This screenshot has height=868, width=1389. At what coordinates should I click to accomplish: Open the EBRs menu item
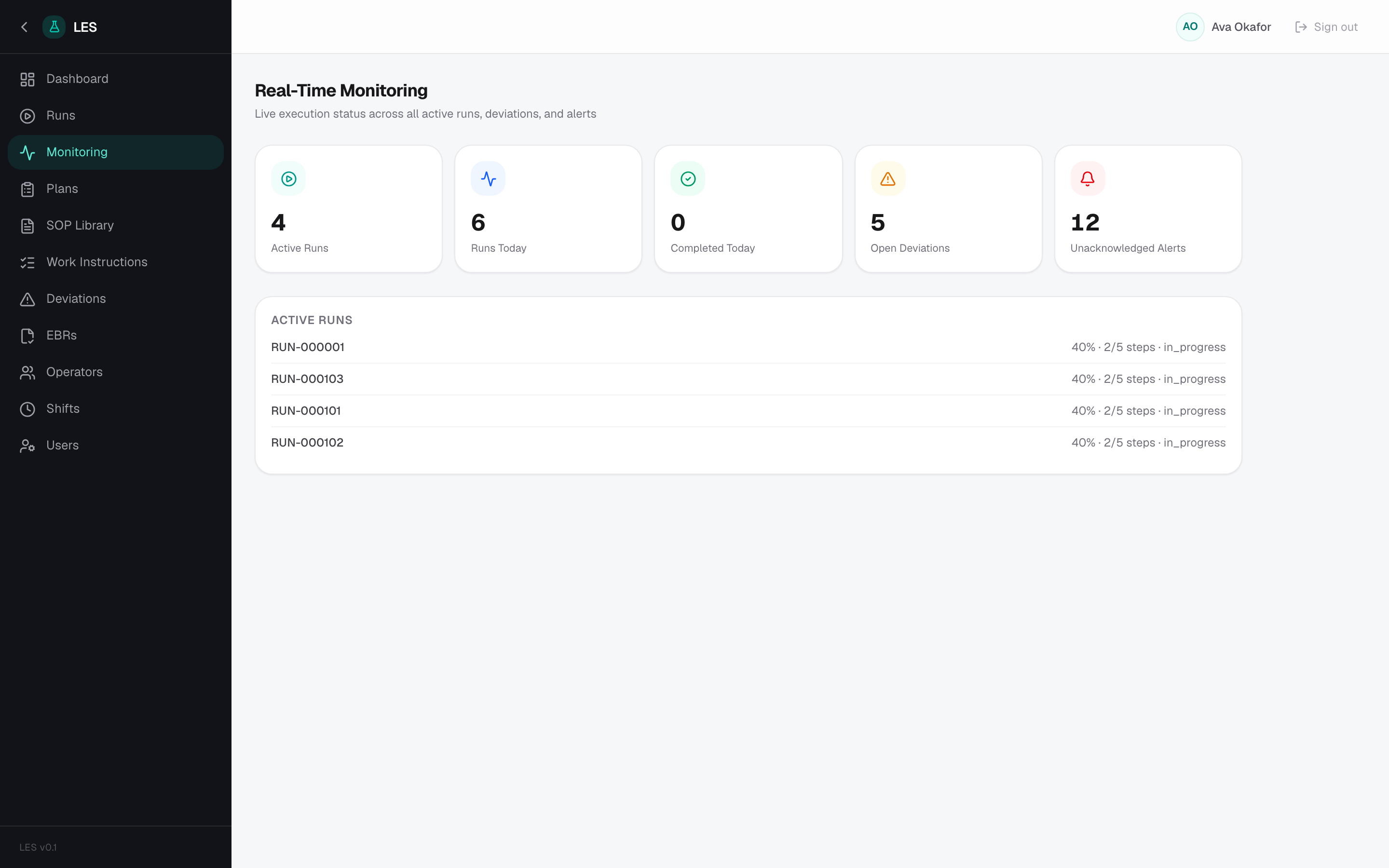click(115, 336)
